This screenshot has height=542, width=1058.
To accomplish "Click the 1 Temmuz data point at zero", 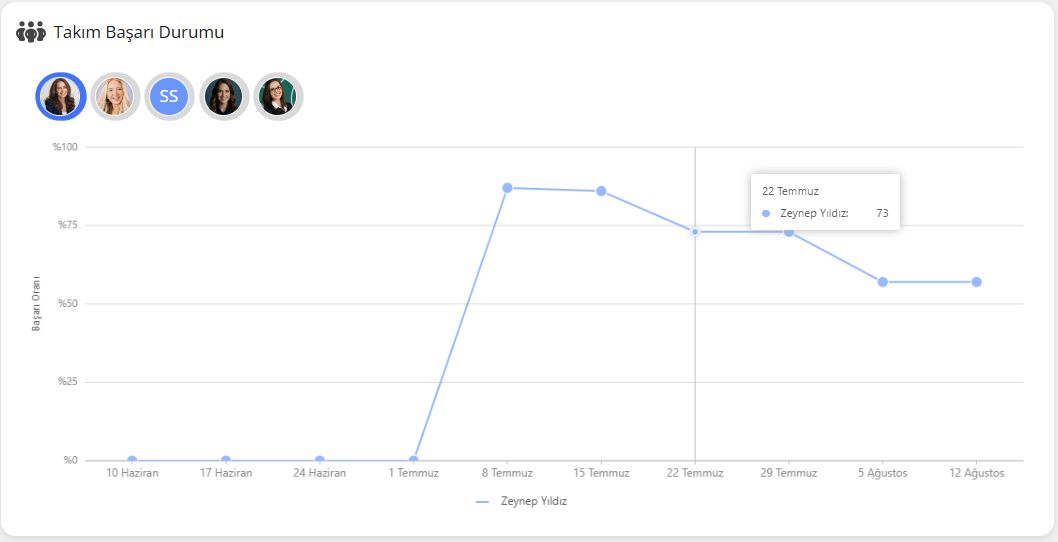I will tap(413, 460).
